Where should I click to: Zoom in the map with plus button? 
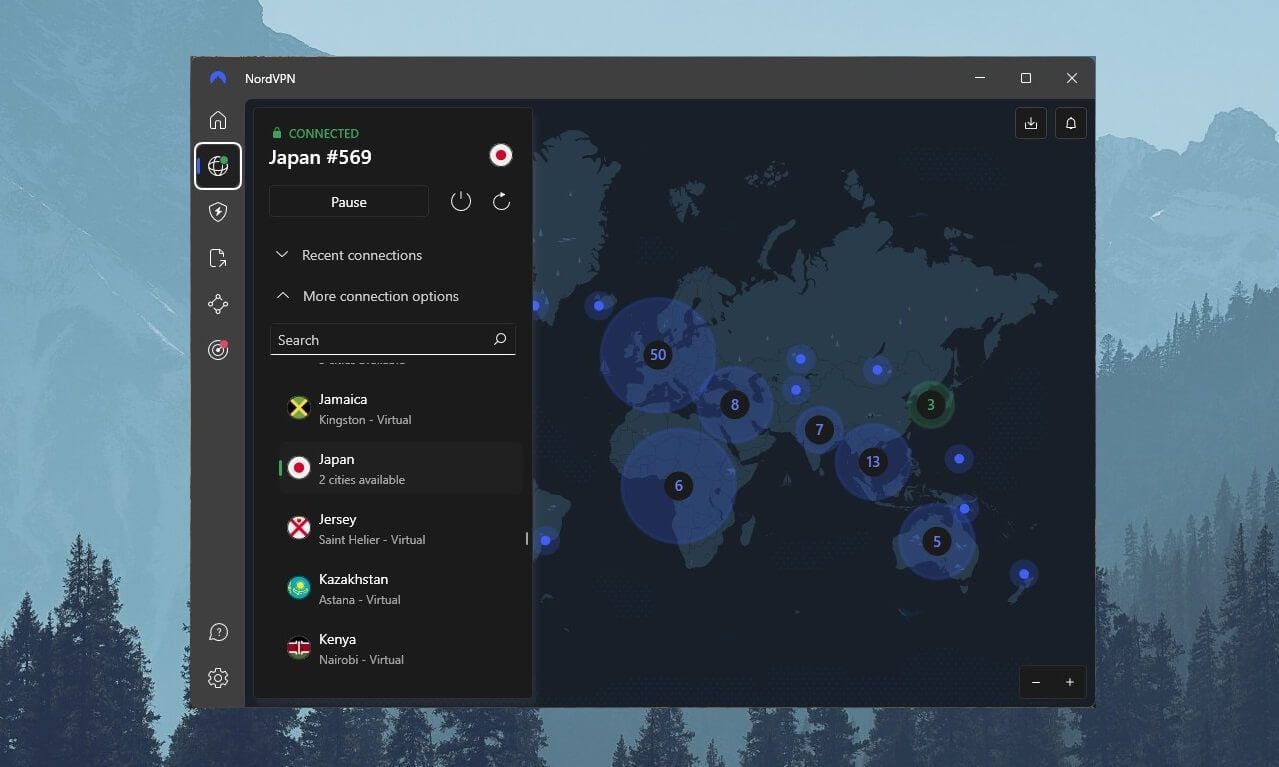point(1070,682)
